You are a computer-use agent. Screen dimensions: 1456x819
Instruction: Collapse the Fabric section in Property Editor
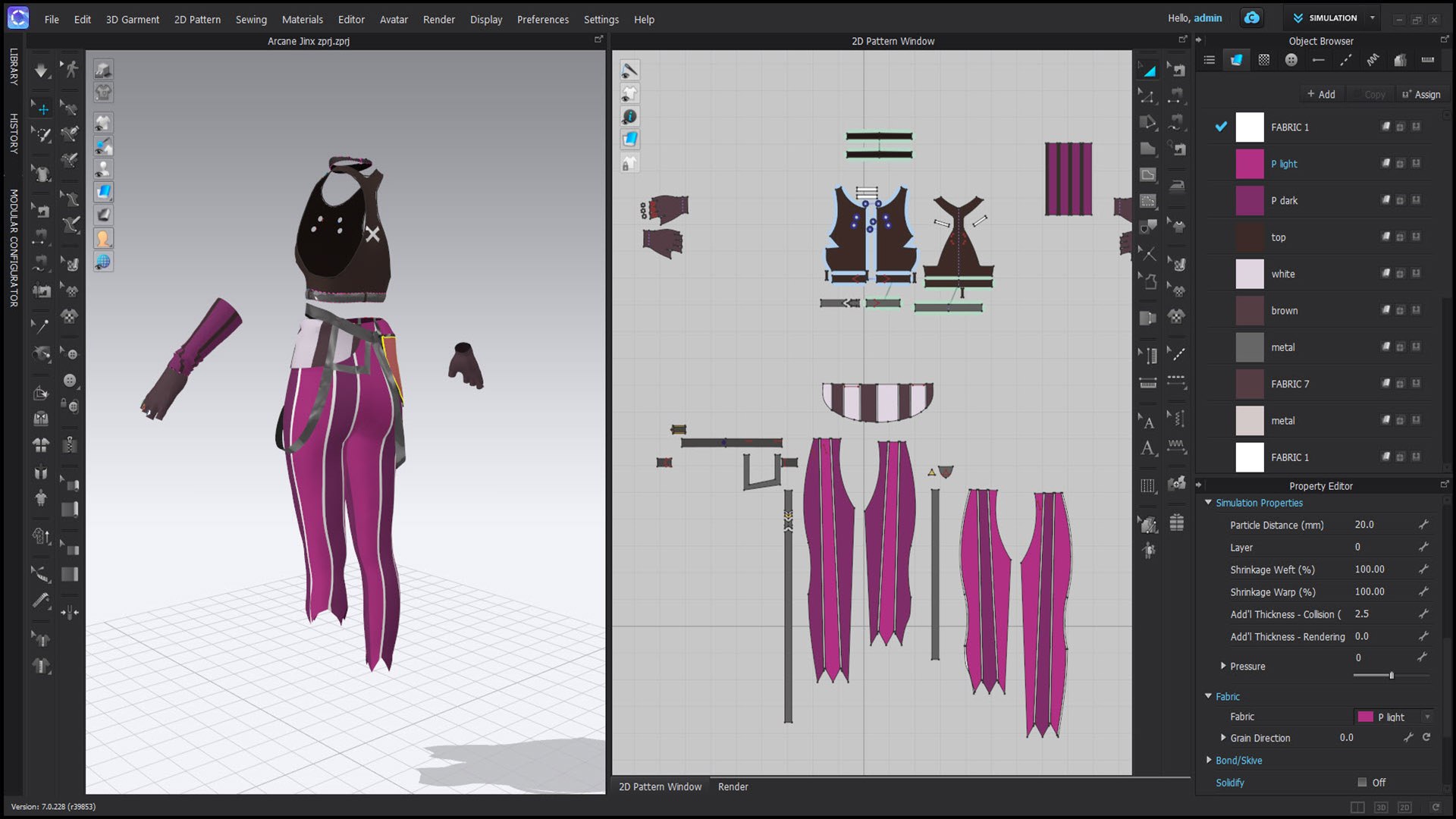tap(1208, 695)
